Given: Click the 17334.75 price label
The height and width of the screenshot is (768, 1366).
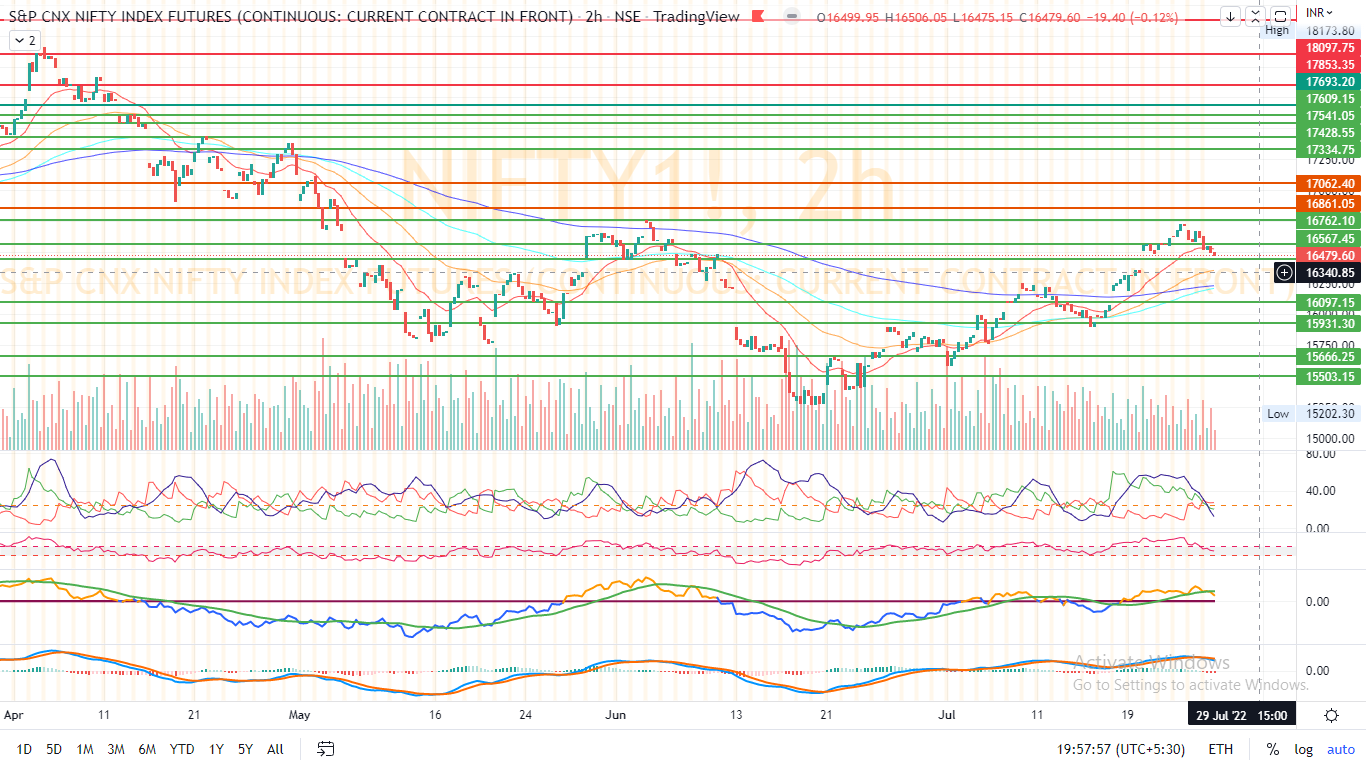Looking at the screenshot, I should [x=1330, y=150].
